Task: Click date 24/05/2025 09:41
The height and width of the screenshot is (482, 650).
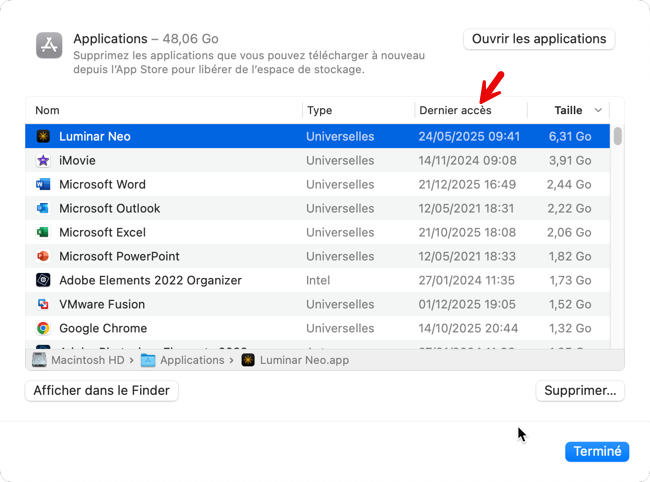Action: (469, 136)
